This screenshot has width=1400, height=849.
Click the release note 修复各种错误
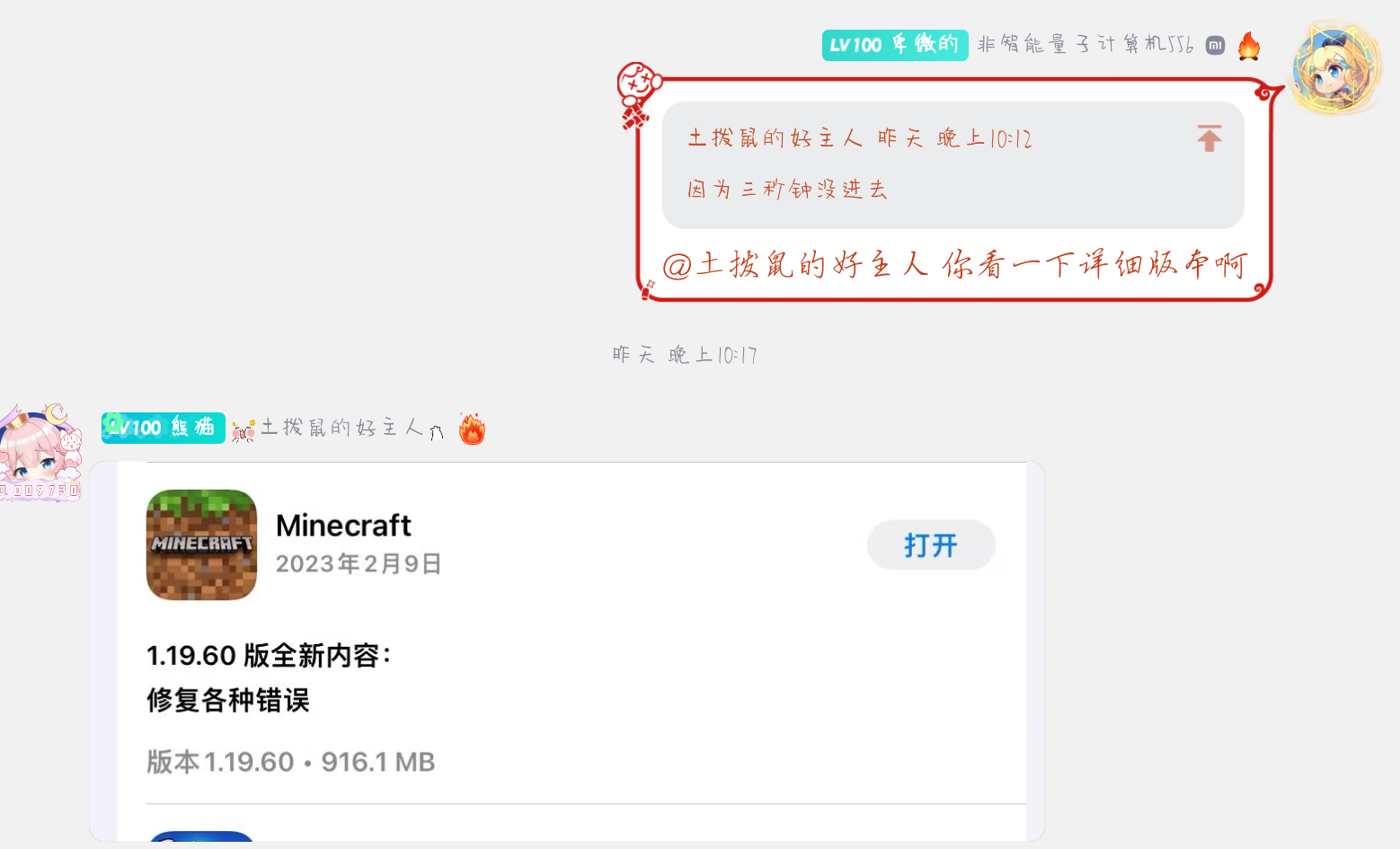228,700
